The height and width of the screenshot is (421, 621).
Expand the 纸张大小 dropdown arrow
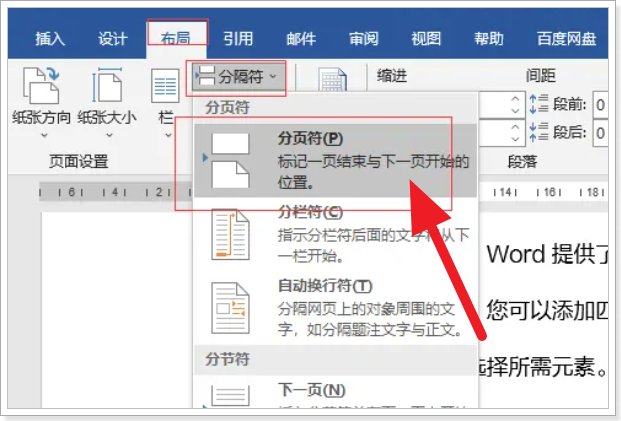[x=110, y=135]
